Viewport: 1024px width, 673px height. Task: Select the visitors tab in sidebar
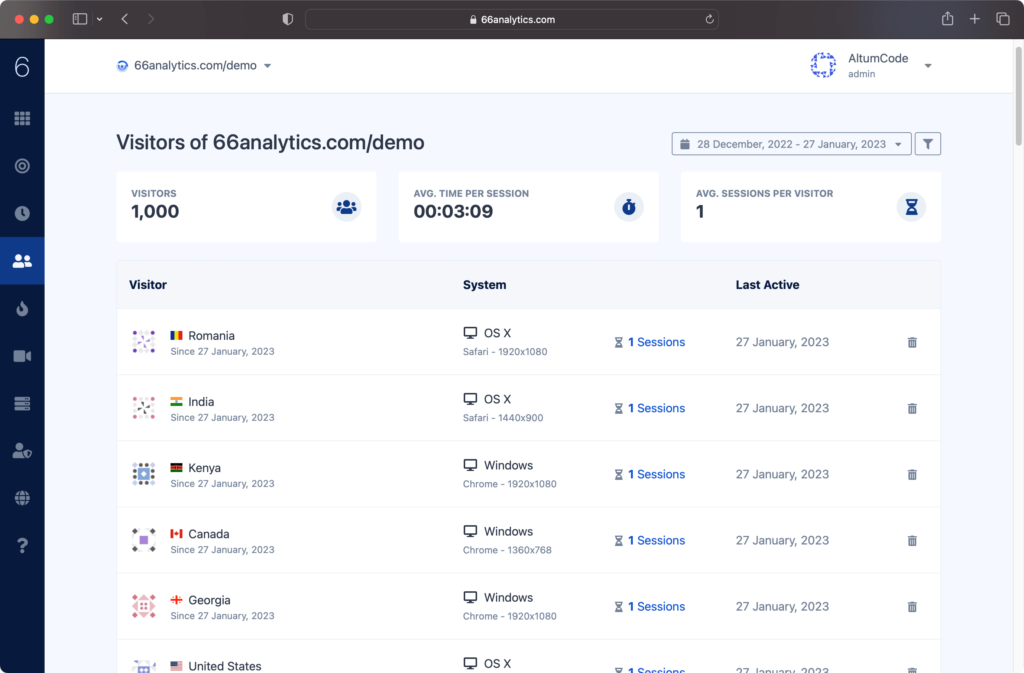coord(22,261)
